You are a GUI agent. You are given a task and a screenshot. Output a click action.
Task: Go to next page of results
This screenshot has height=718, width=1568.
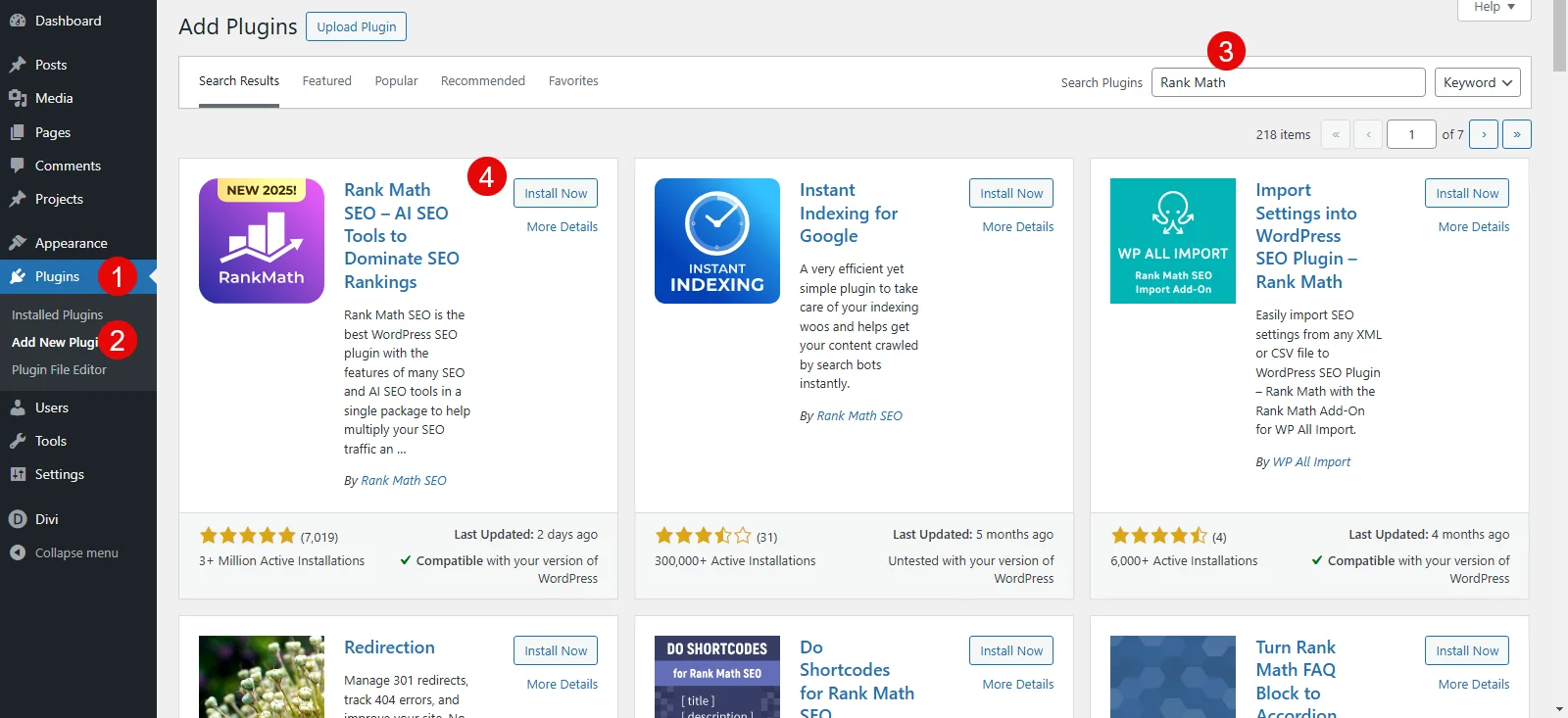coord(1484,134)
